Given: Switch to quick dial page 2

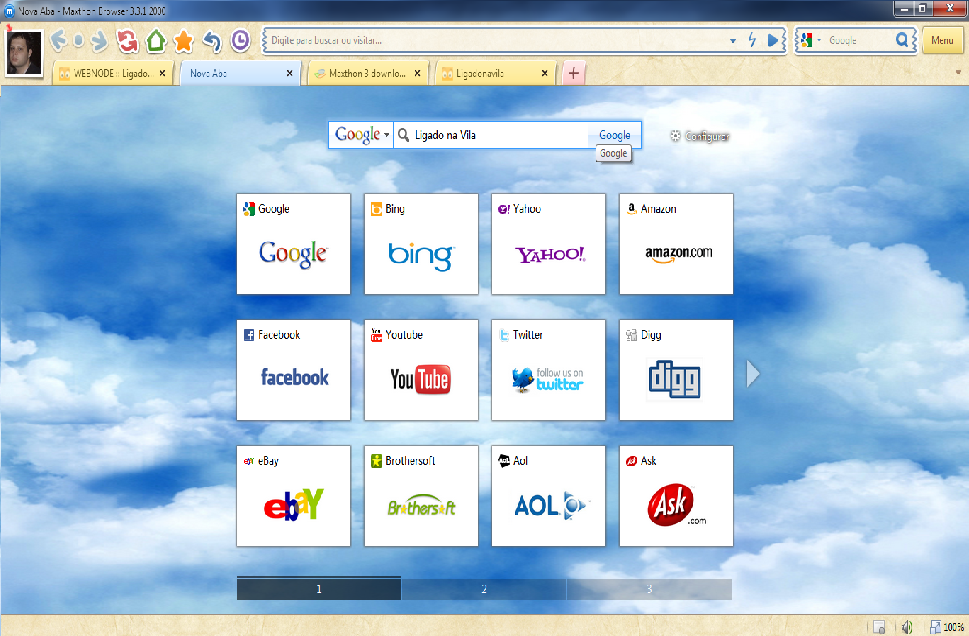Looking at the screenshot, I should 484,589.
